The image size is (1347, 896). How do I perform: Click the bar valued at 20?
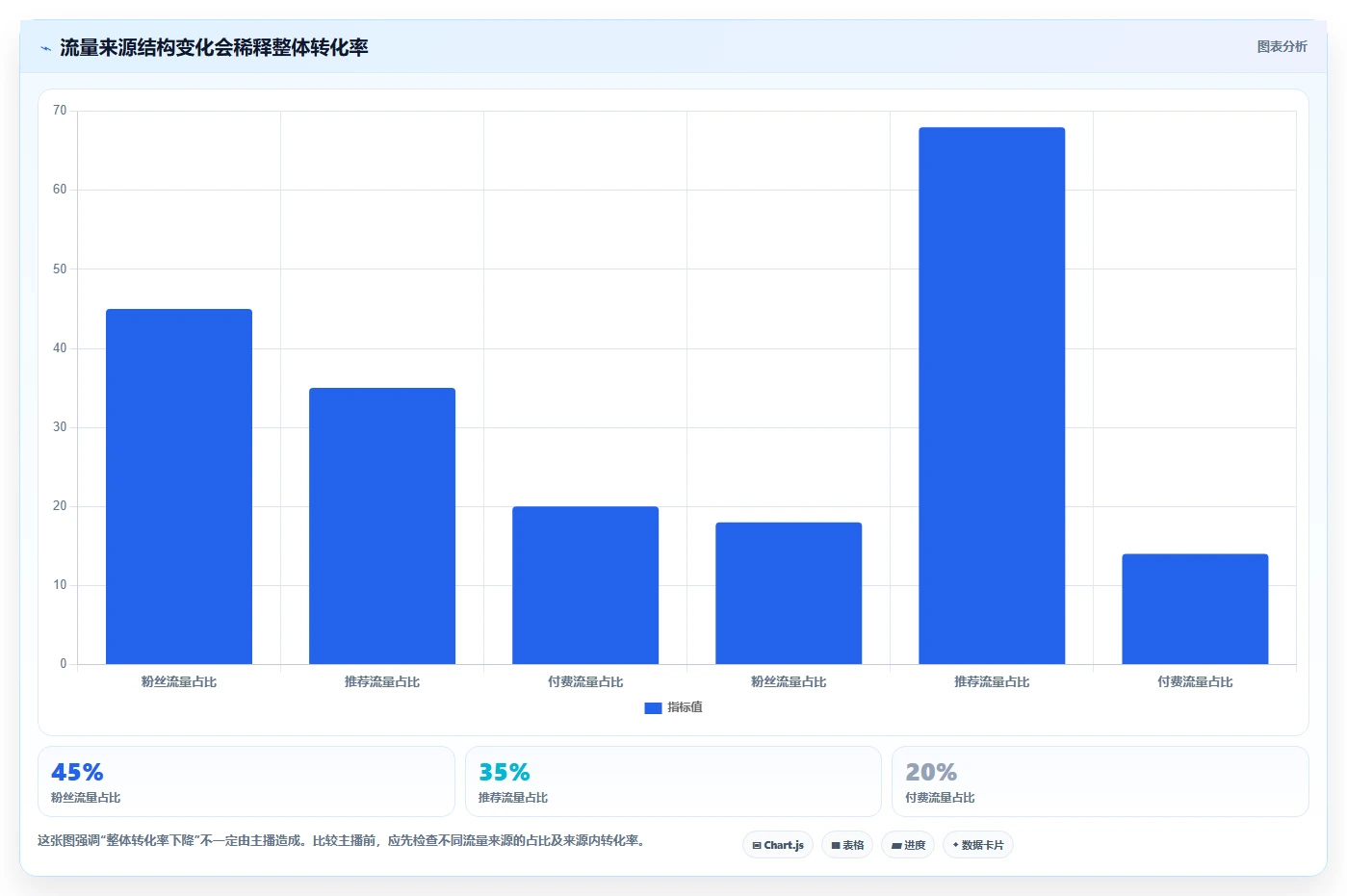[585, 585]
